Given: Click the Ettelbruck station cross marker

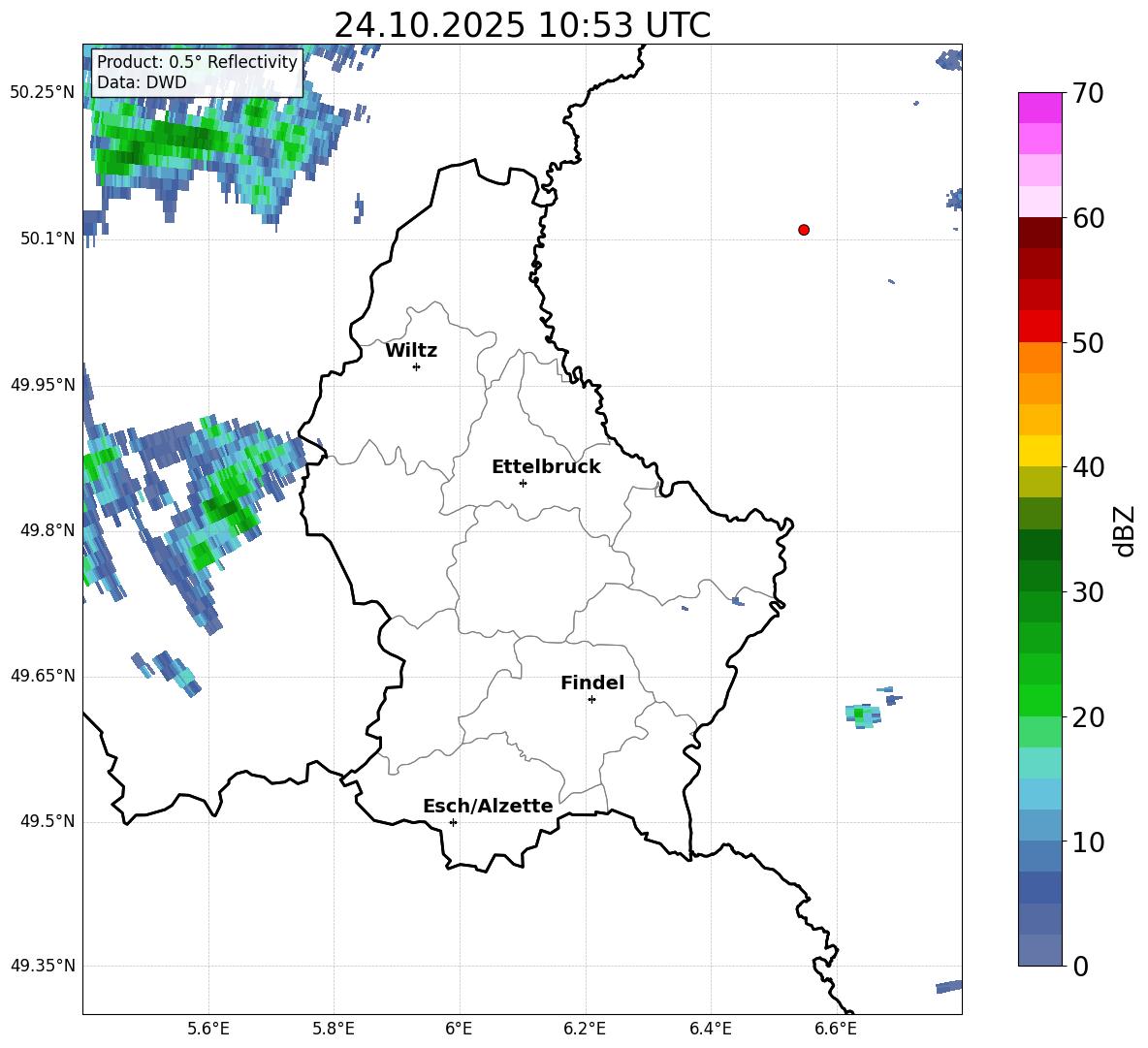Looking at the screenshot, I should [523, 483].
